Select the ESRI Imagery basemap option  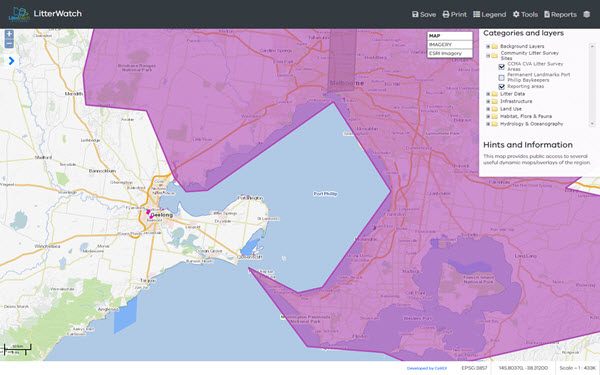450,54
